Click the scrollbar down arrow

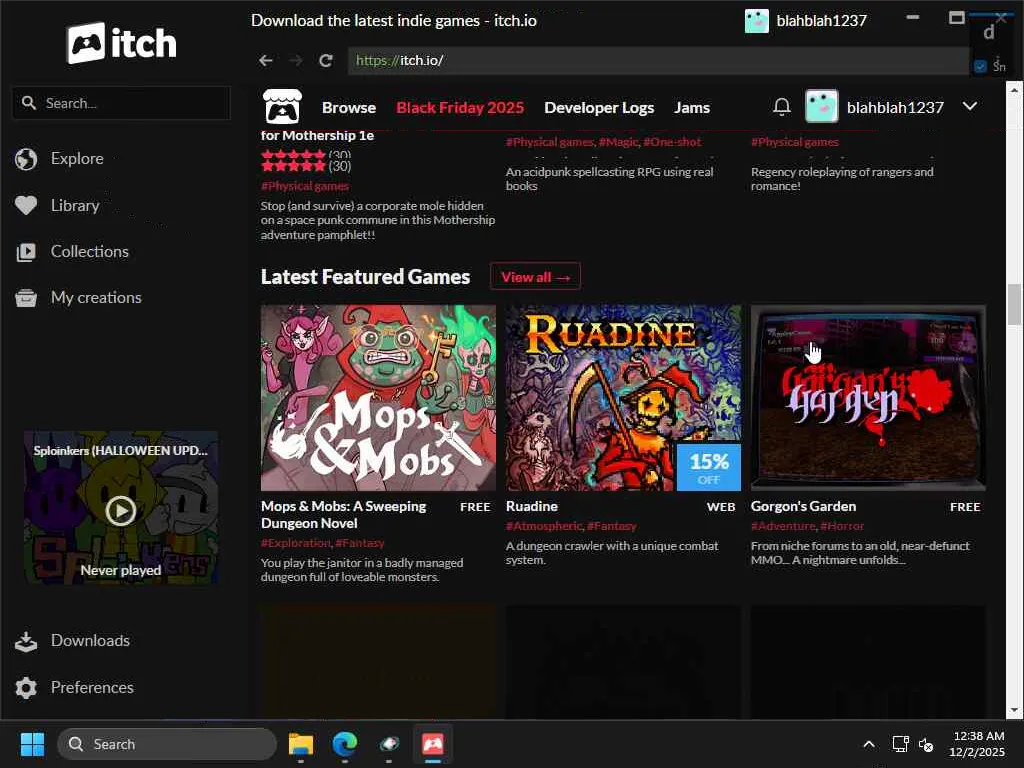point(1014,710)
